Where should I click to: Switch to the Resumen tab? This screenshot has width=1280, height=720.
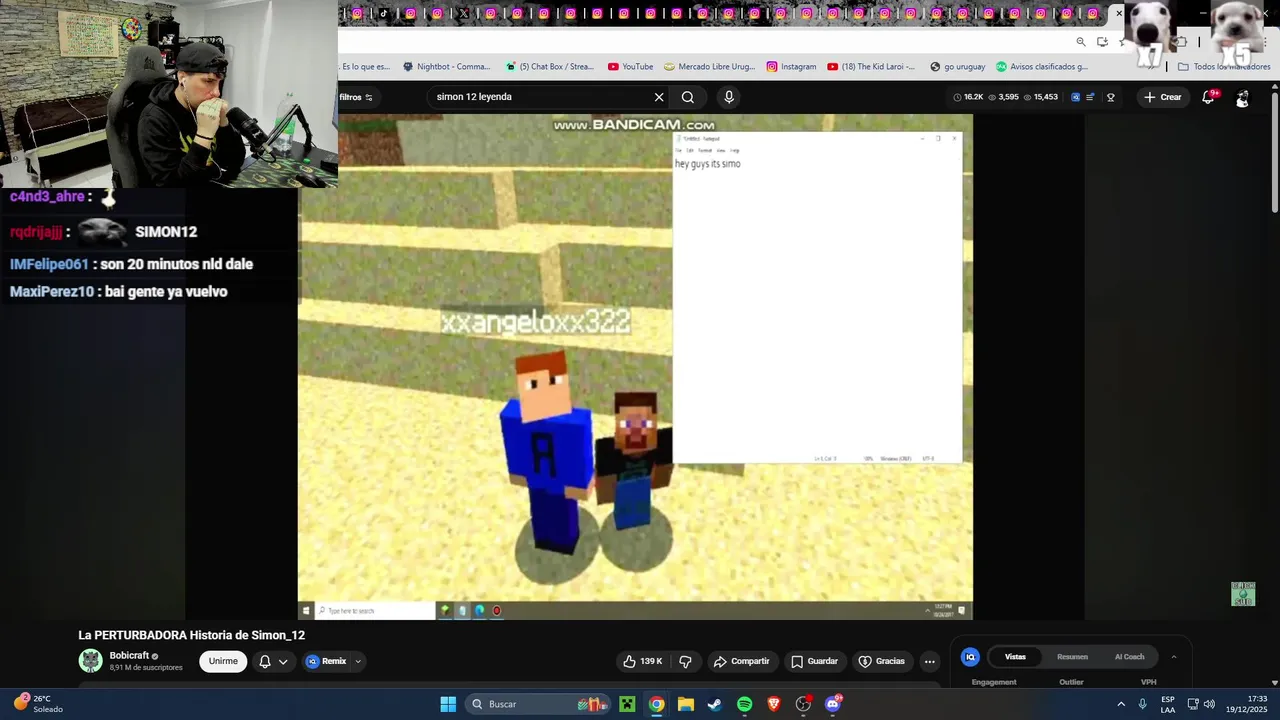(x=1072, y=657)
